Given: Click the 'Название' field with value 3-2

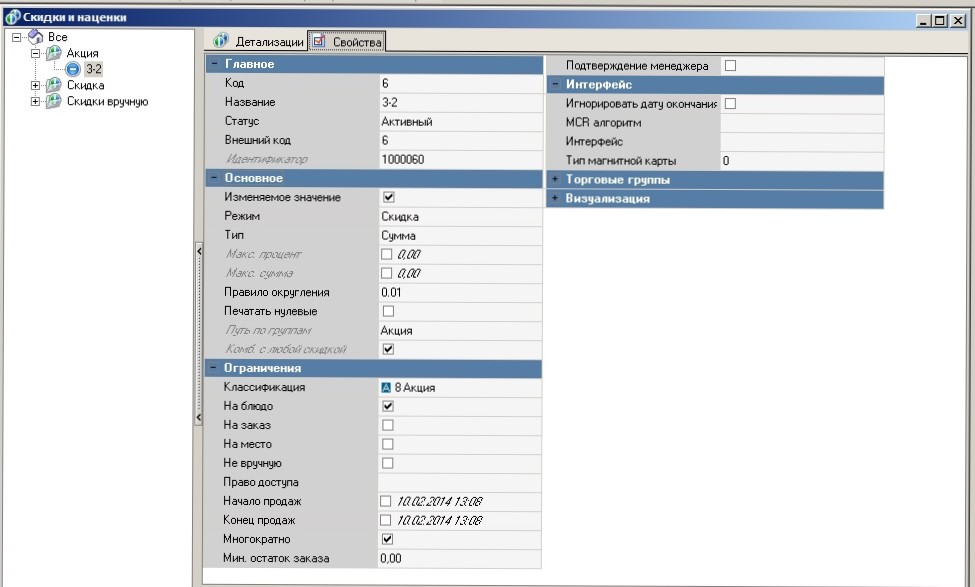Looking at the screenshot, I should click(459, 102).
